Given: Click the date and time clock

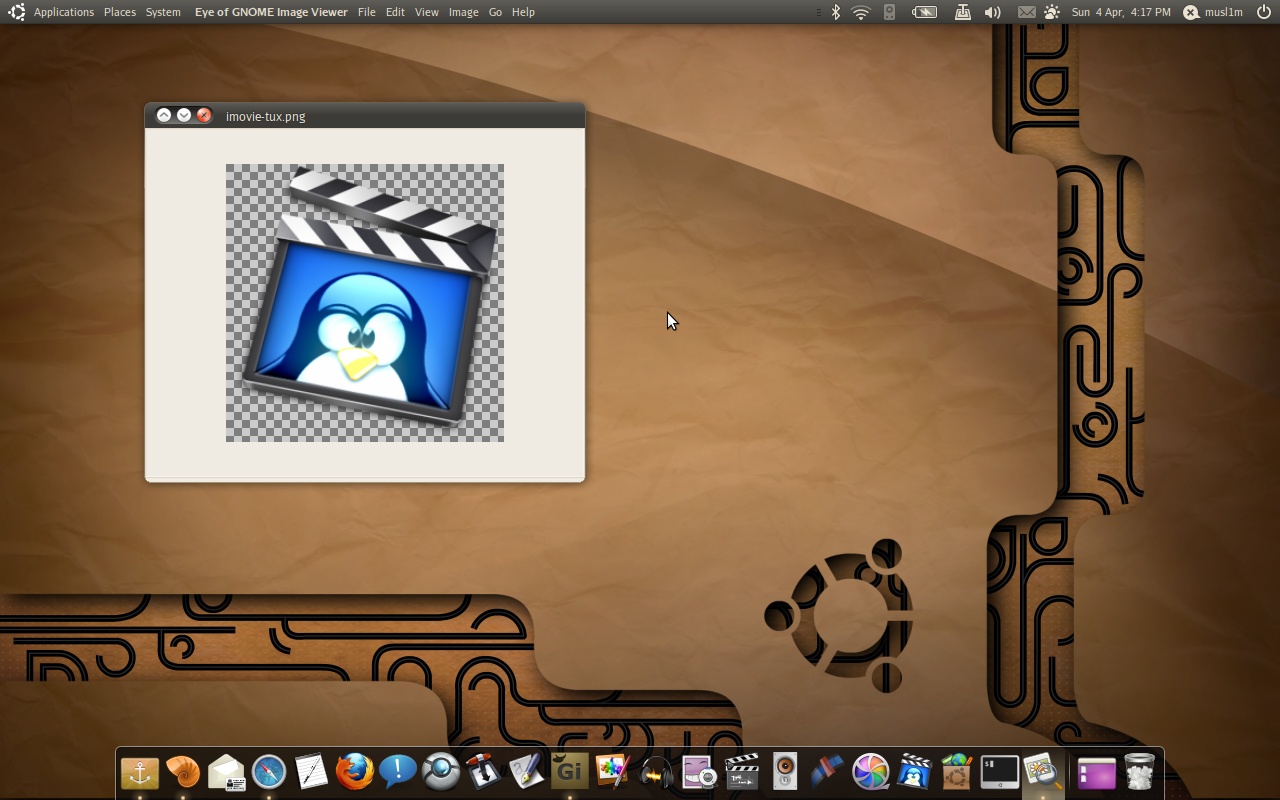Looking at the screenshot, I should click(1121, 12).
